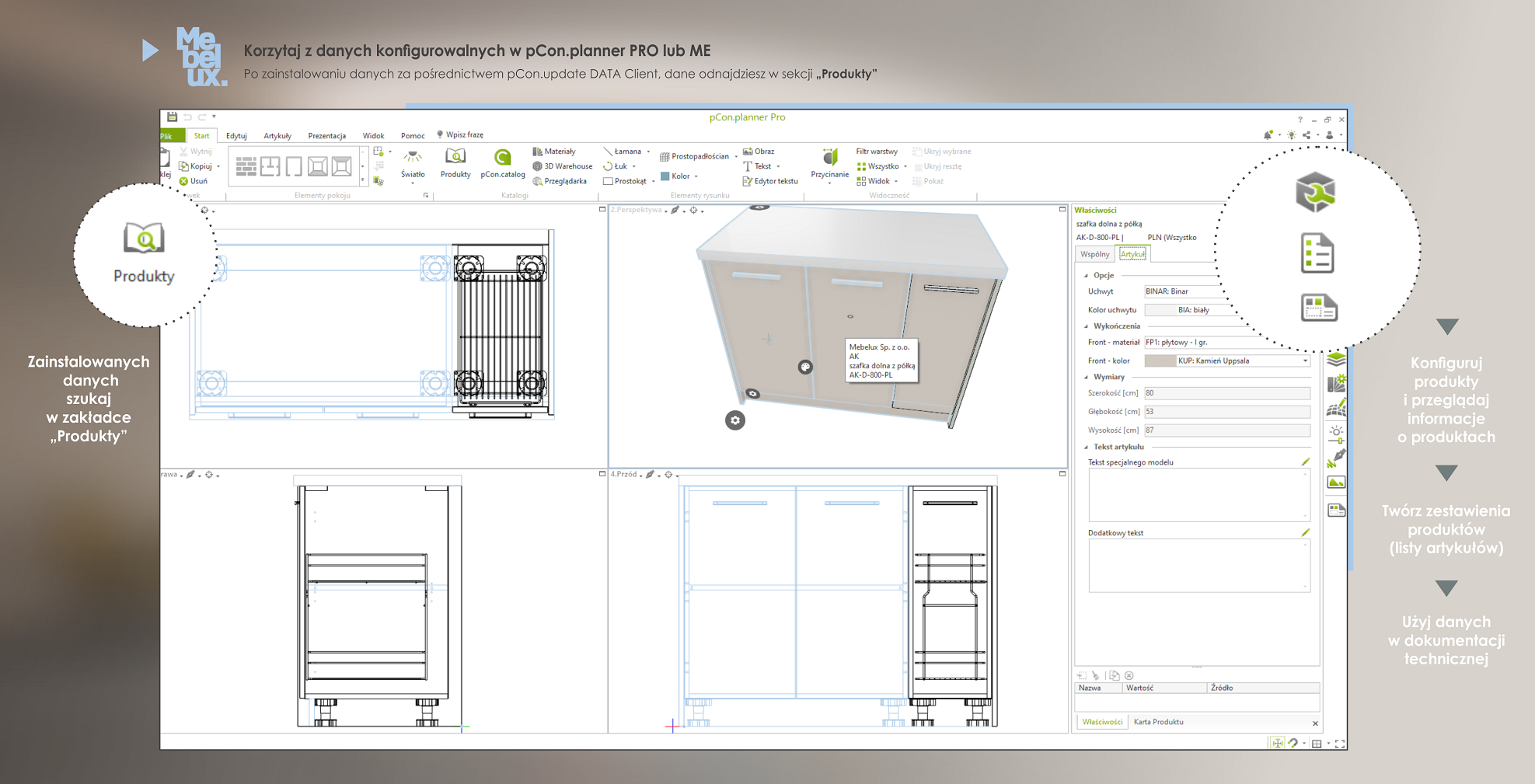Click the Szerokość [cm] field

tap(1227, 393)
